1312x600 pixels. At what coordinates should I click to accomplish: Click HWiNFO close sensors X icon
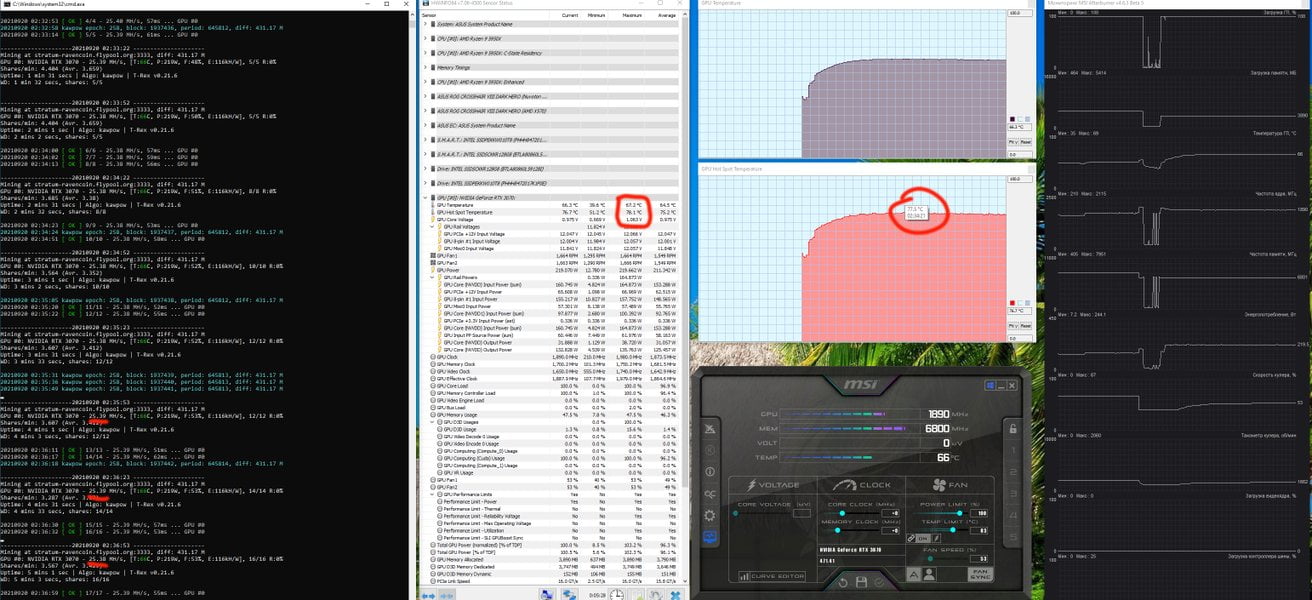tap(675, 594)
